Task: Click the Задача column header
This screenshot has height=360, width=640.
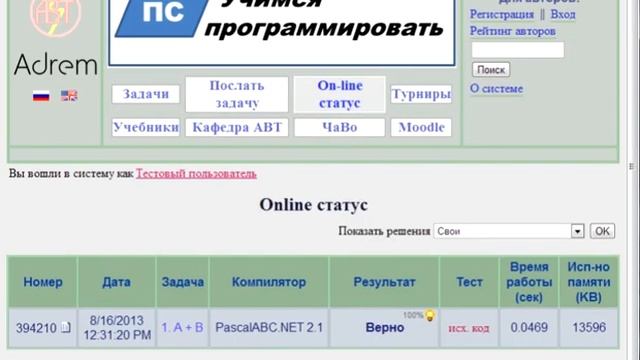Action: pyautogui.click(x=182, y=282)
